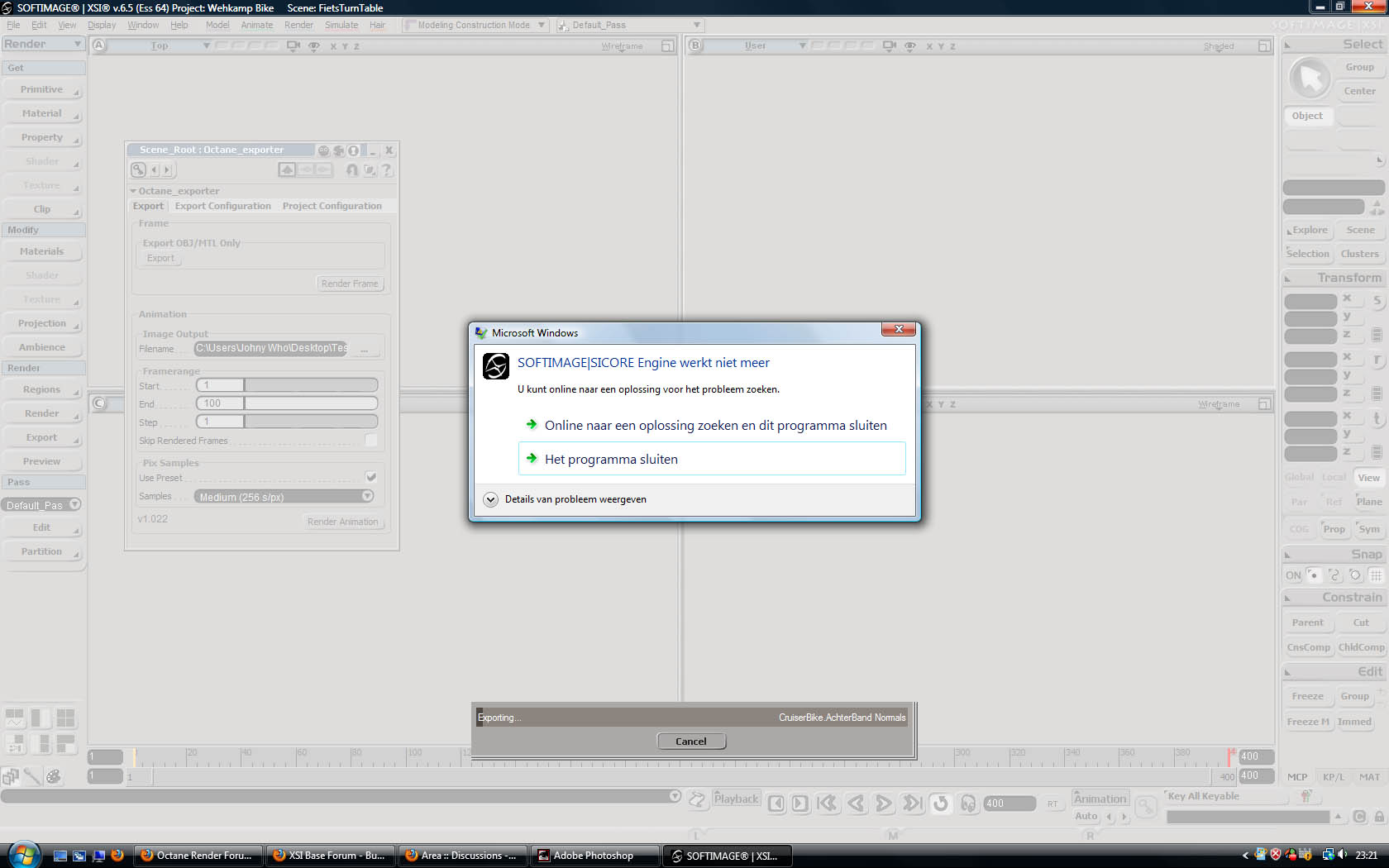Toggle the snap-to-point icon in the Snap panel

pos(1314,575)
